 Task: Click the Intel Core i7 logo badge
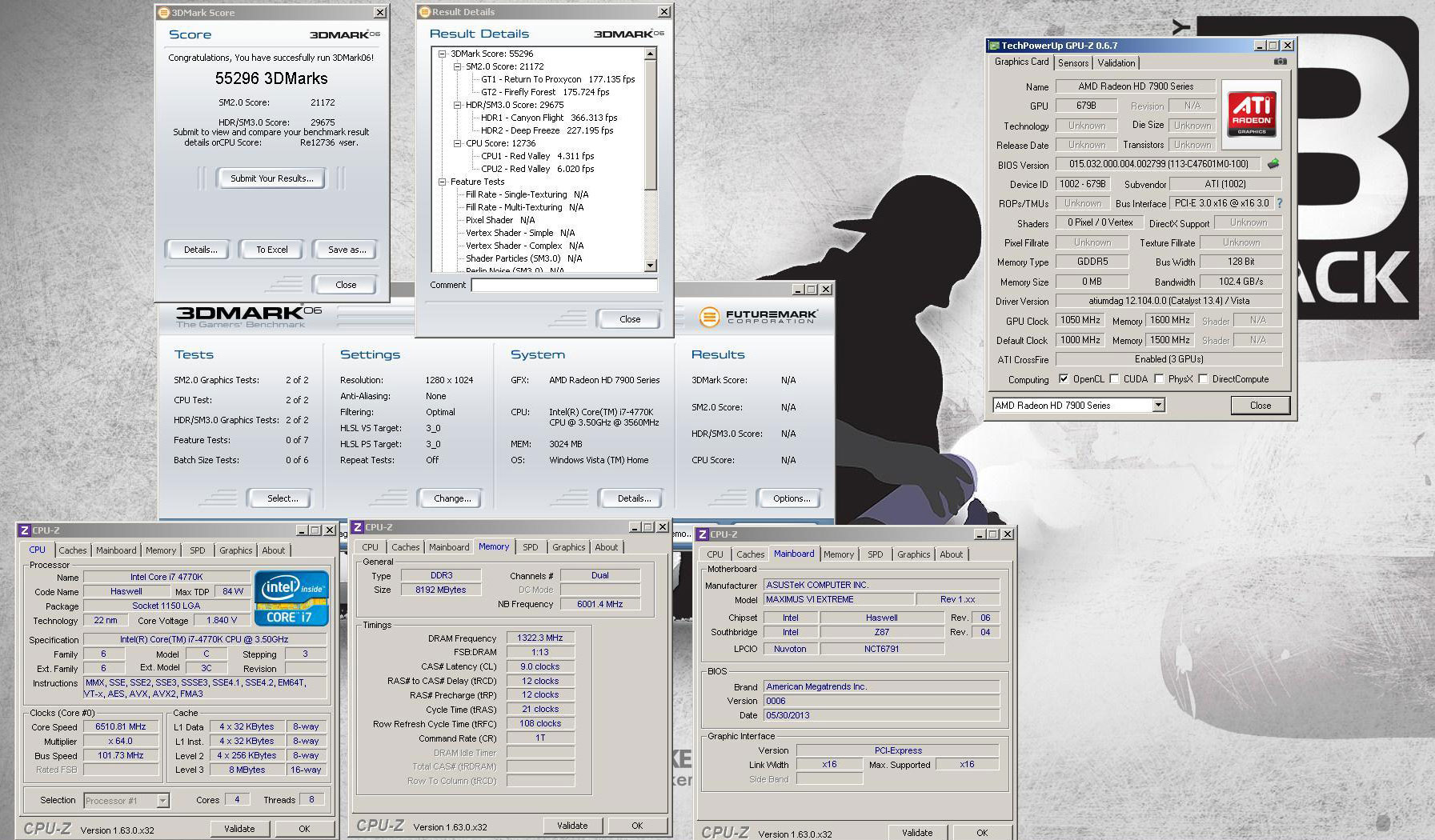coord(291,598)
